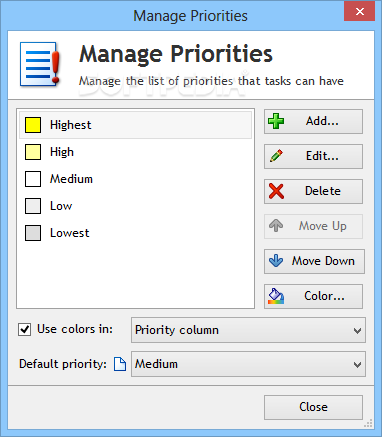
Task: Click the pencil Edit icon
Action: (276, 156)
